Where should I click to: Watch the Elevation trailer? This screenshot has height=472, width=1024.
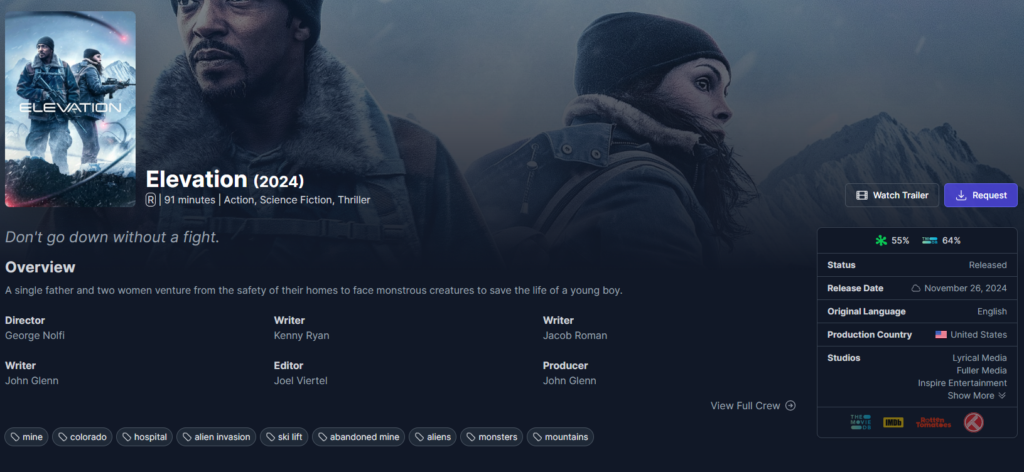point(891,195)
